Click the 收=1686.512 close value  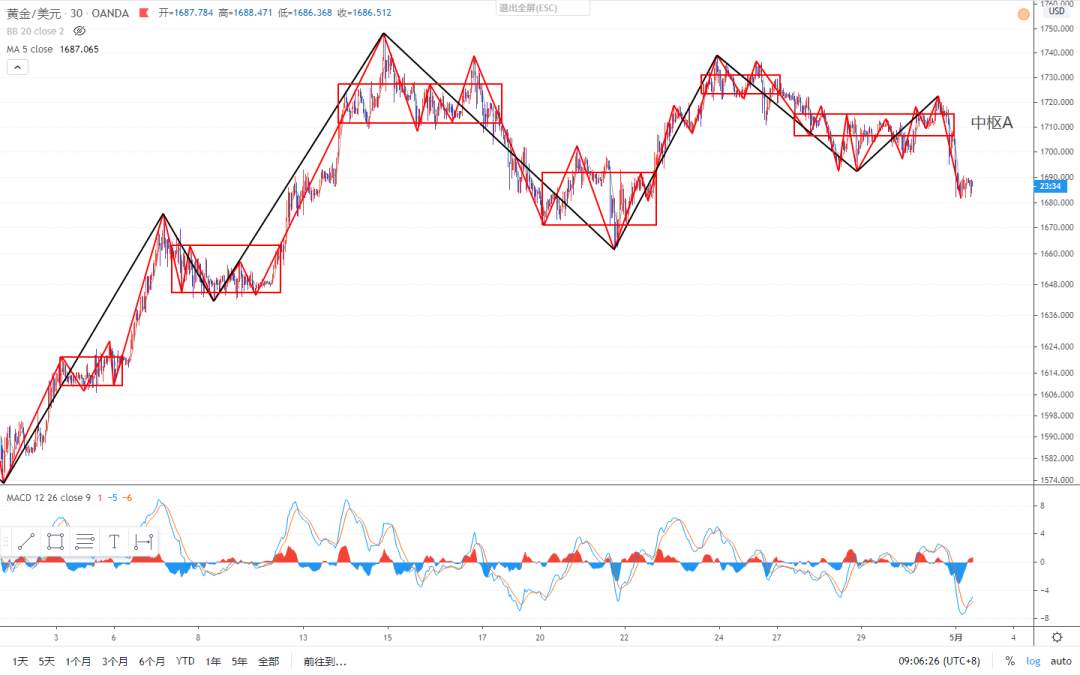[364, 12]
